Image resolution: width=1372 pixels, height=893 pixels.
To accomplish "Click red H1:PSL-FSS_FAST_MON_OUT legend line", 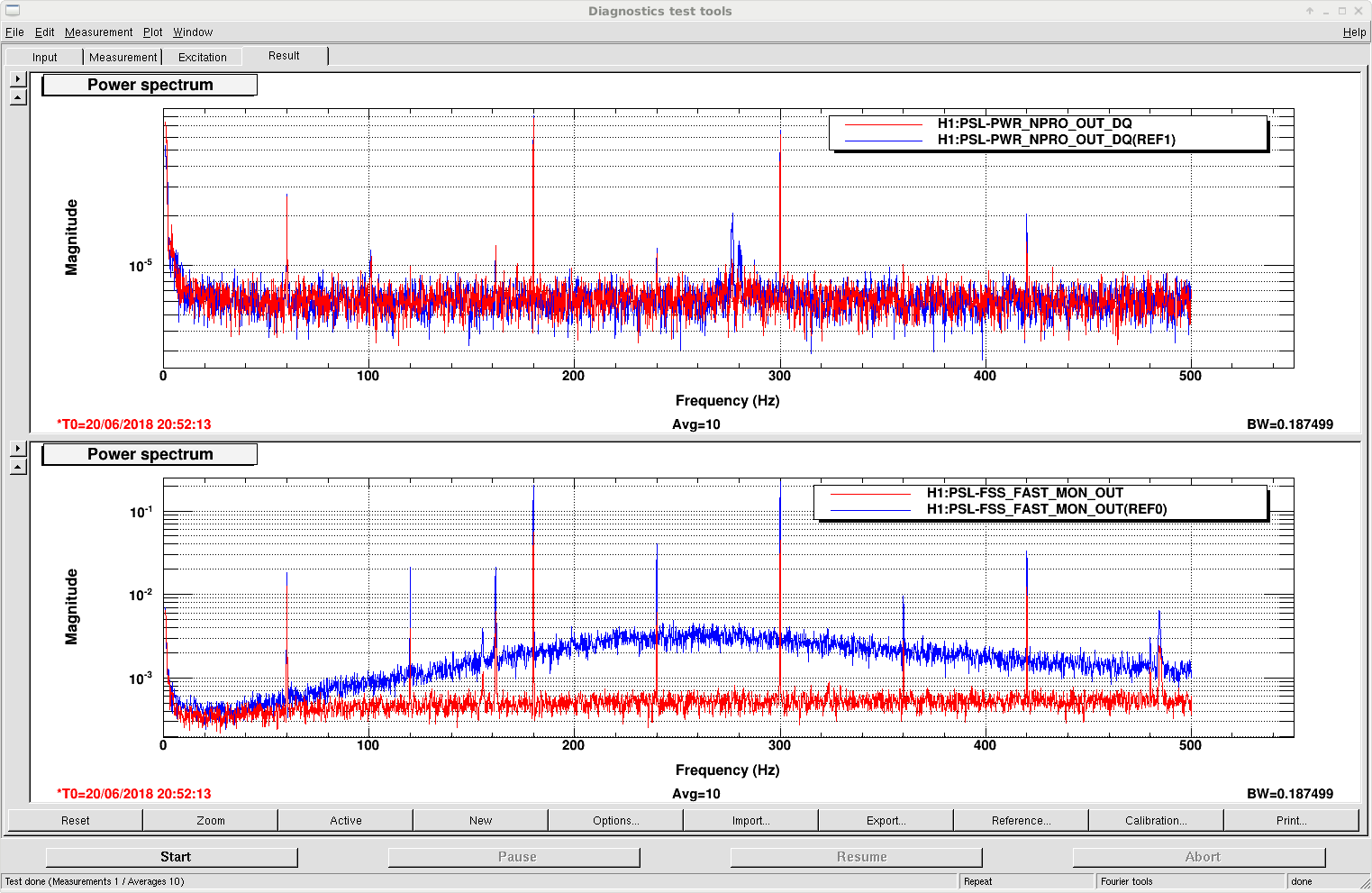I will (870, 494).
